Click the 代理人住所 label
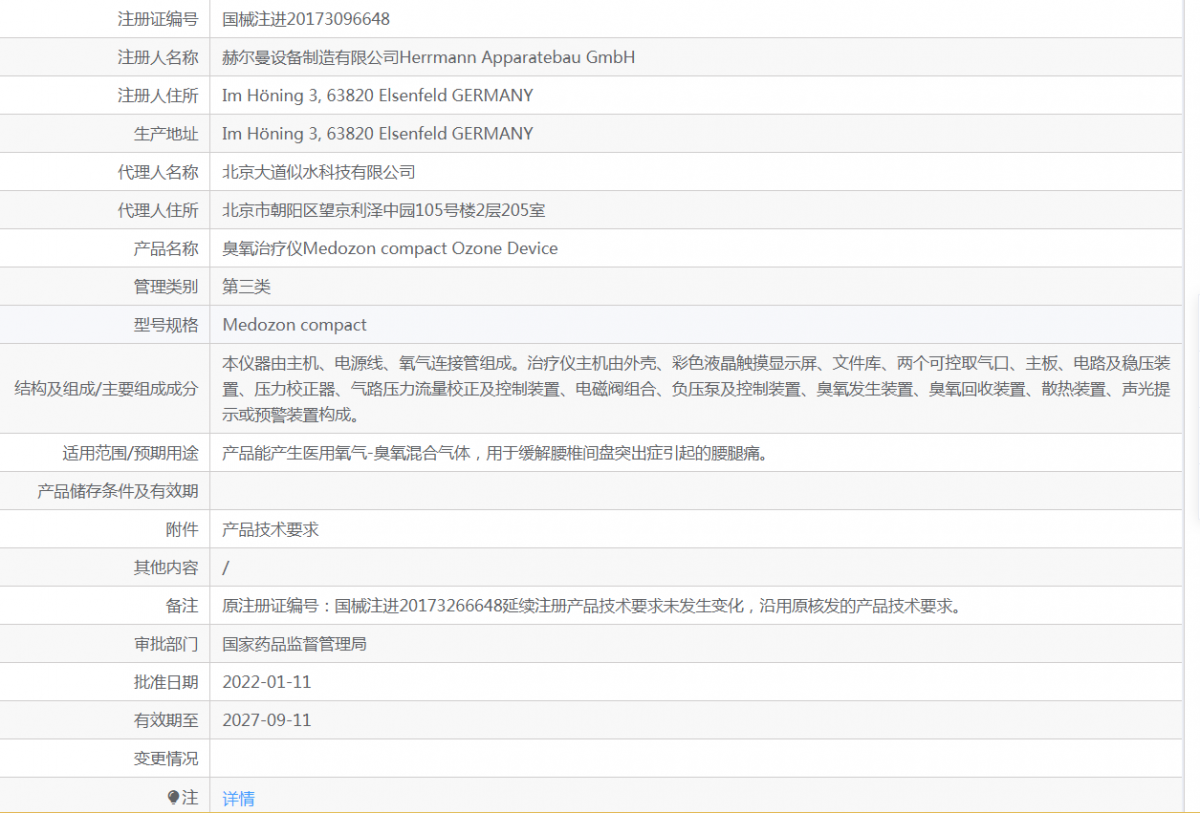Image resolution: width=1200 pixels, height=813 pixels. pos(158,210)
